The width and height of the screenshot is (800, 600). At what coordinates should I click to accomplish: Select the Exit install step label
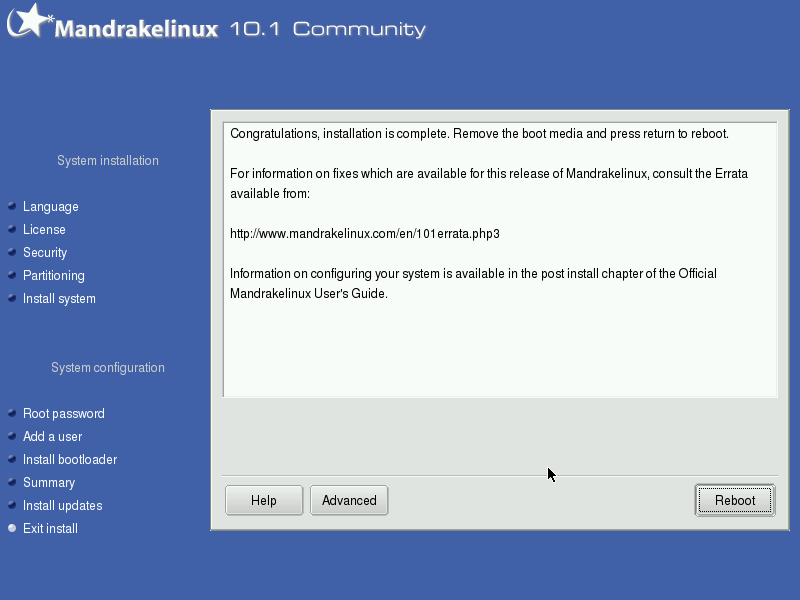click(51, 528)
